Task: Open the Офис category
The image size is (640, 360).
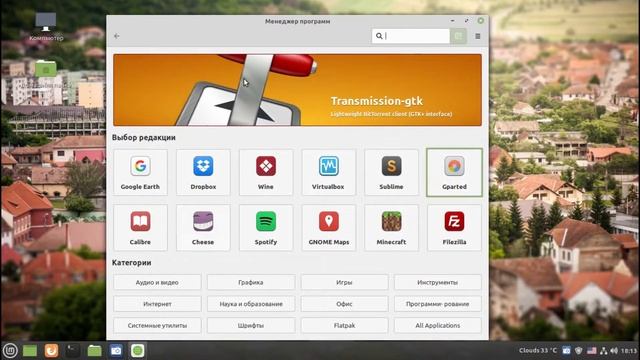Action: (x=344, y=304)
